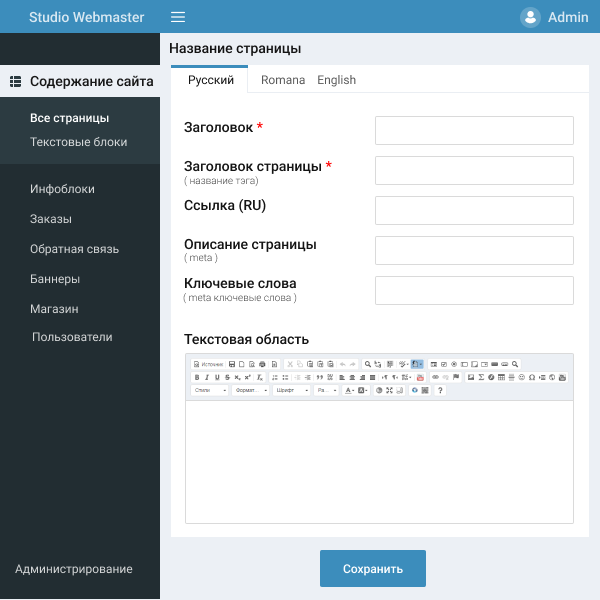Insert a table using editor toolbar
Viewport: 600px width, 600px height.
click(501, 377)
